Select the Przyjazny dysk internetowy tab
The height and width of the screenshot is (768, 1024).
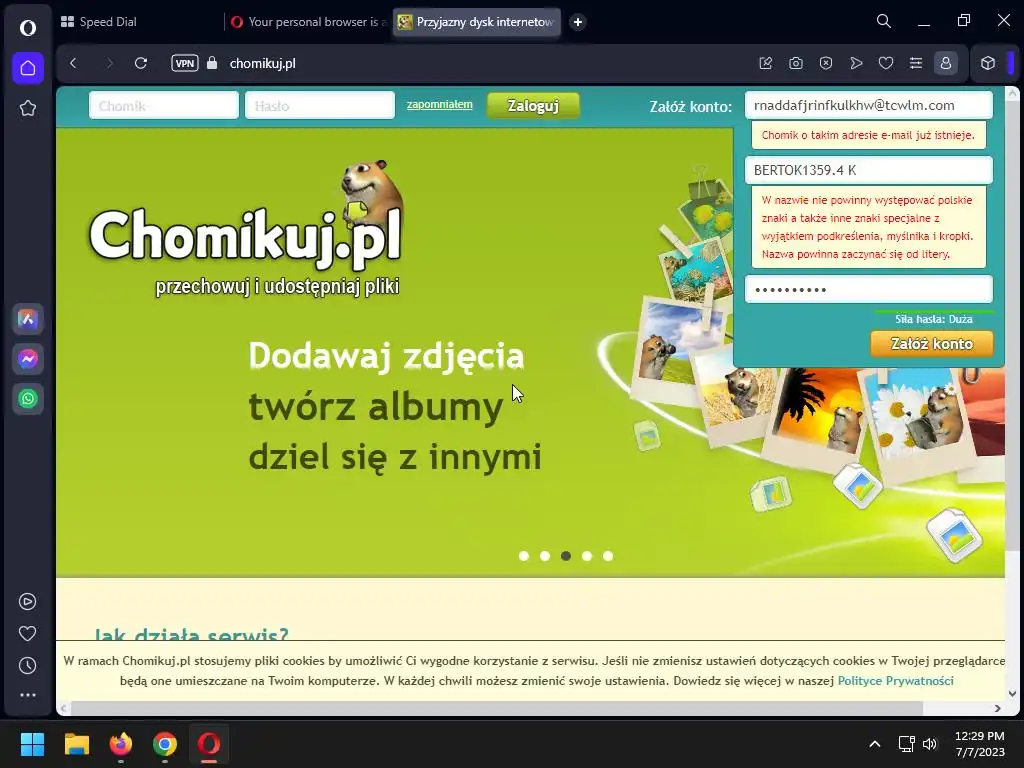(x=476, y=22)
